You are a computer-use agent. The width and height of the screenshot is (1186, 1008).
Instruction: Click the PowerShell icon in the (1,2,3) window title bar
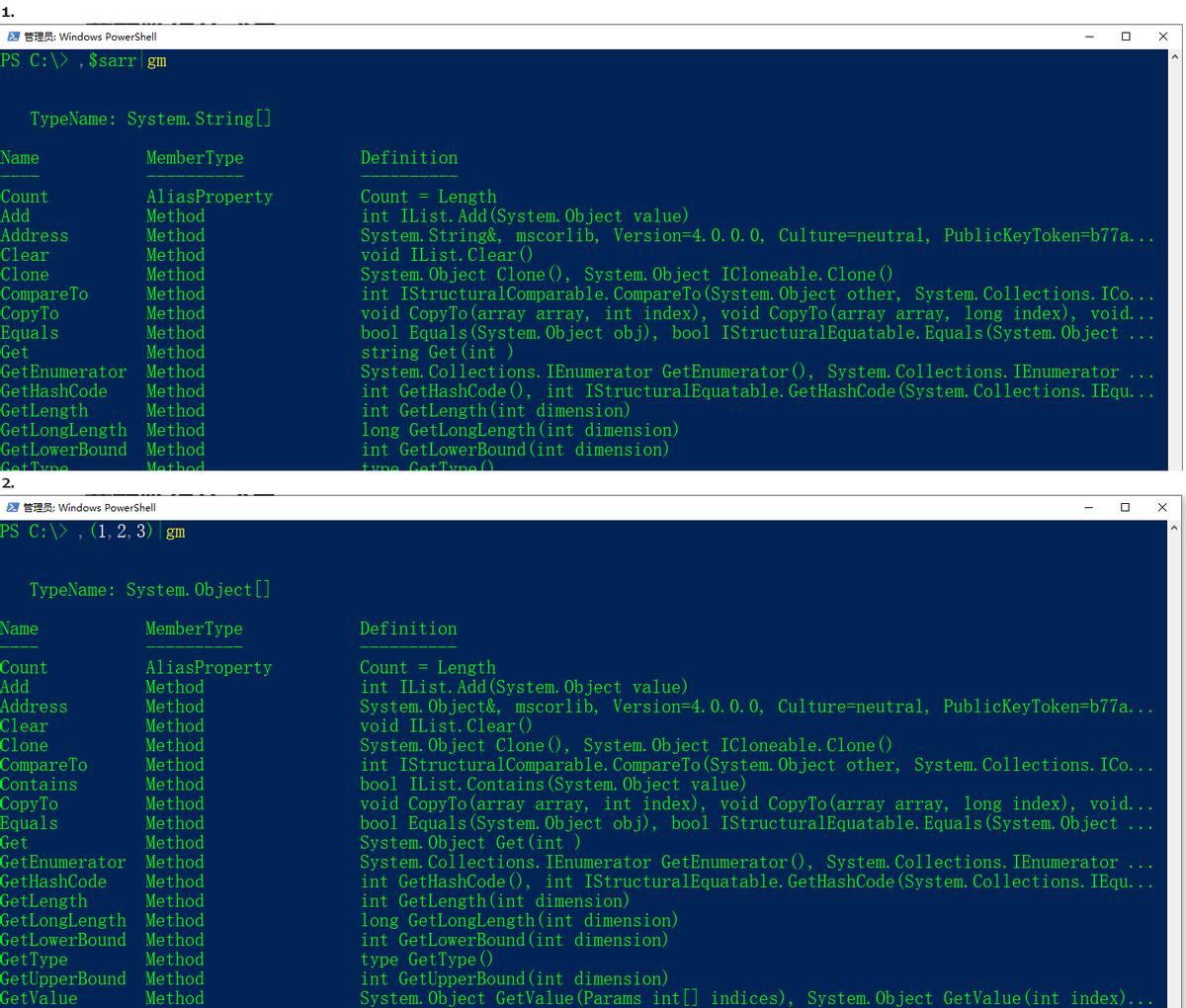coord(13,508)
